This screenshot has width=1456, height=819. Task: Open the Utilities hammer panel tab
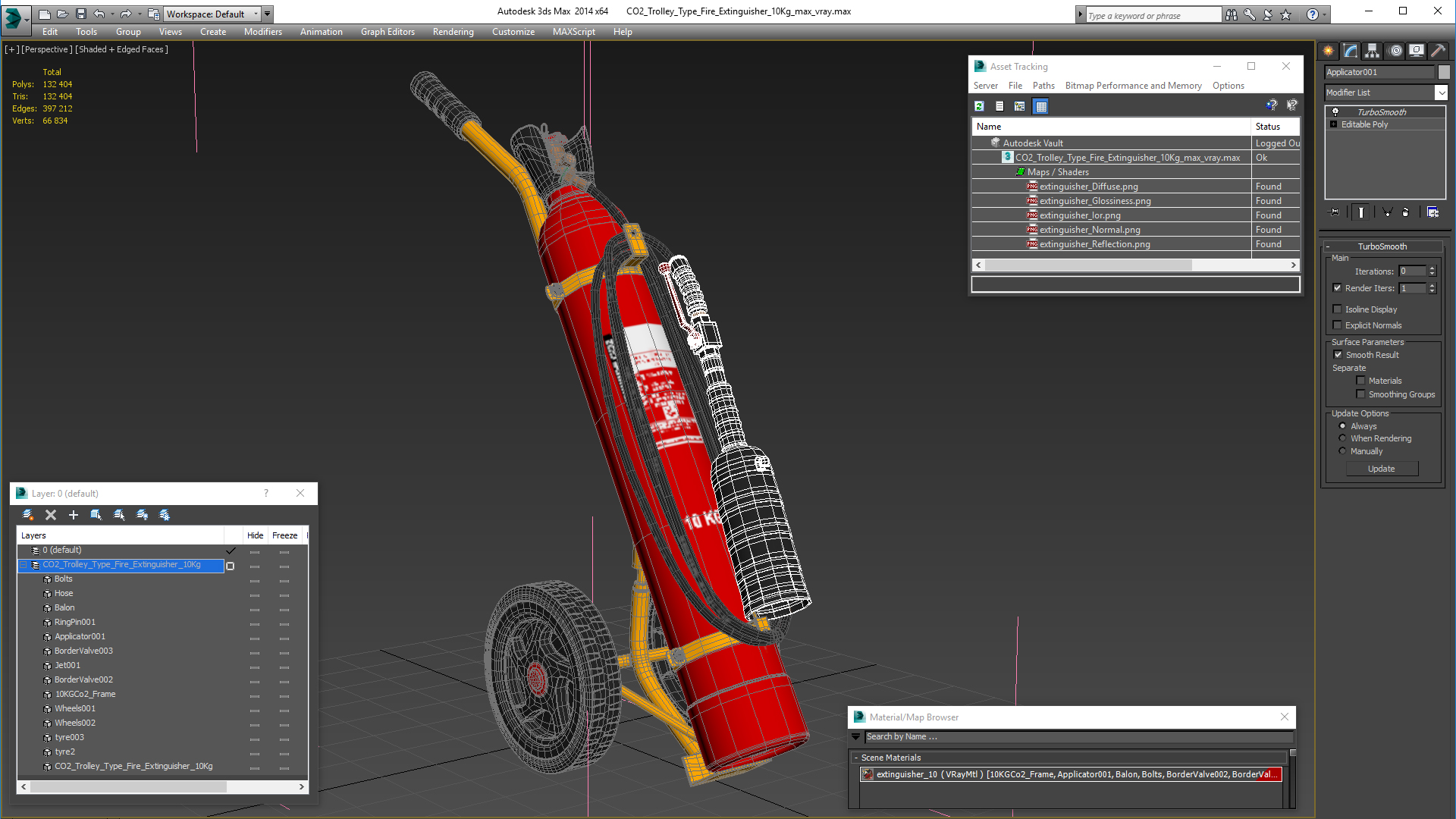(x=1438, y=51)
